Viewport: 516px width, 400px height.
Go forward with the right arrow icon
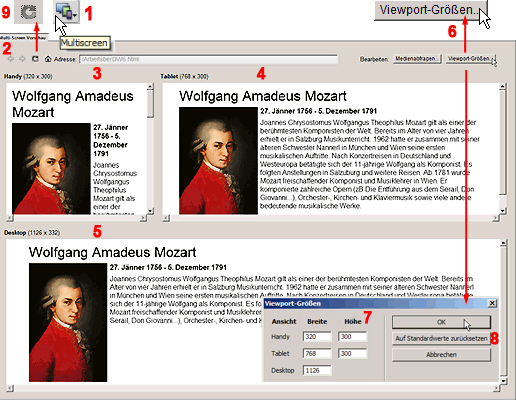tap(22, 59)
